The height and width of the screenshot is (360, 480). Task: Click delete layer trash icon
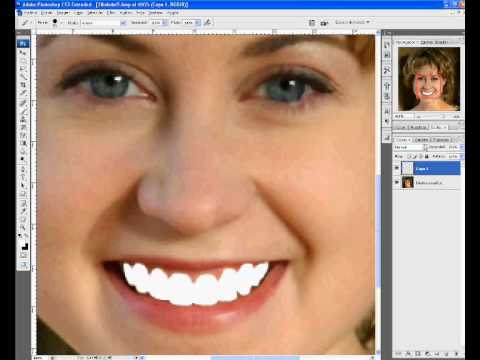click(x=456, y=353)
